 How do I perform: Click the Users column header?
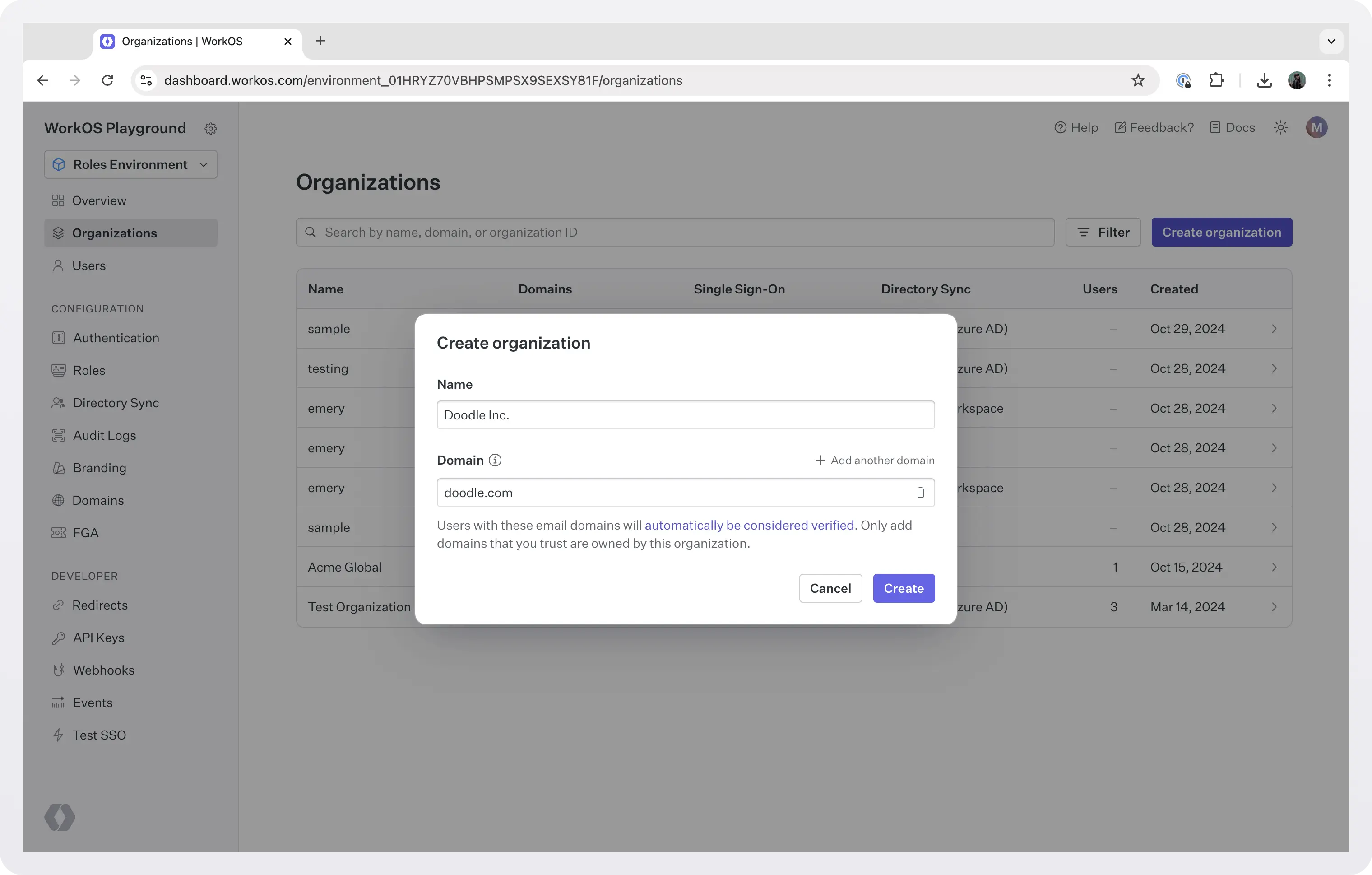pos(1100,289)
